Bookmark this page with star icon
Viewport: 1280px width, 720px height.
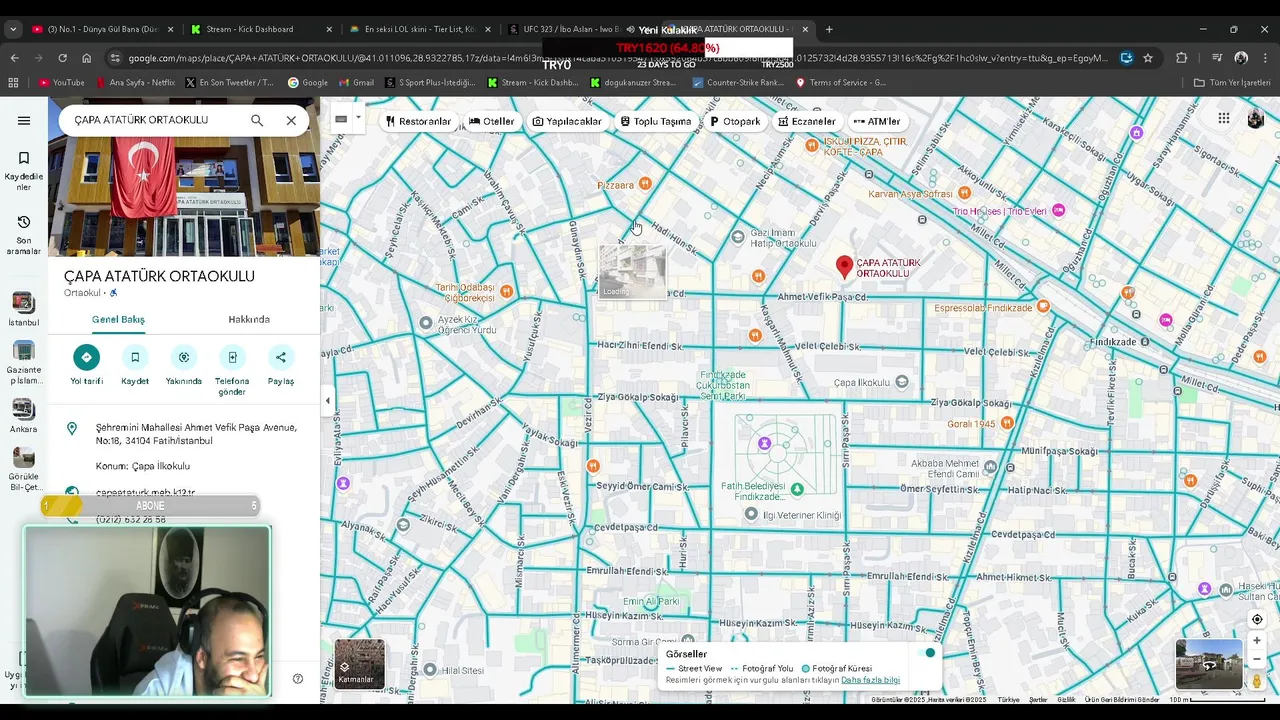click(x=1148, y=58)
